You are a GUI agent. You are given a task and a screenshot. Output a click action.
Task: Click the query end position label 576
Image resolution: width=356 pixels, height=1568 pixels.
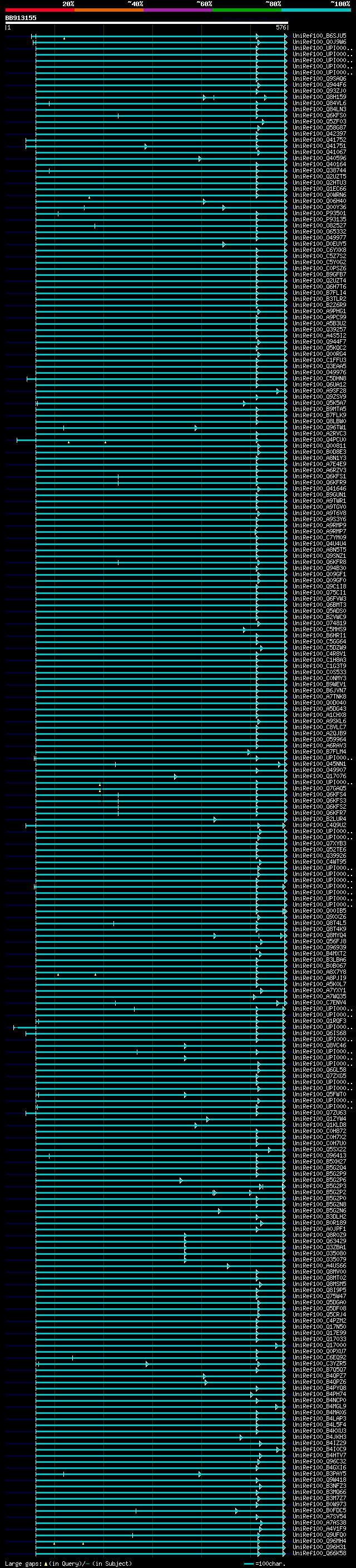[280, 27]
